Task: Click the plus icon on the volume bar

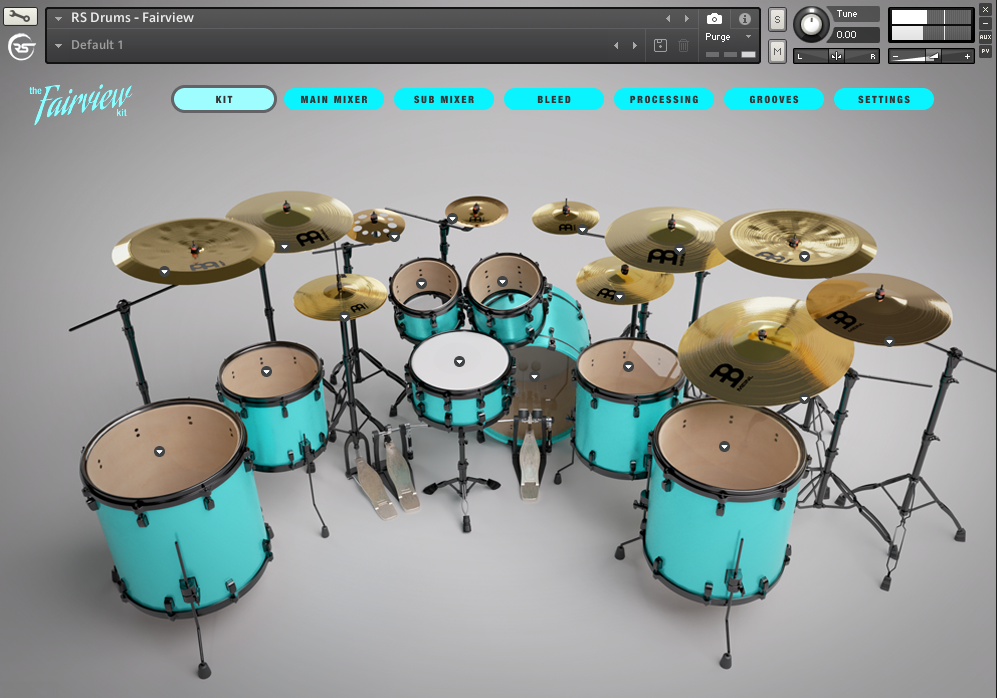Action: (x=967, y=57)
